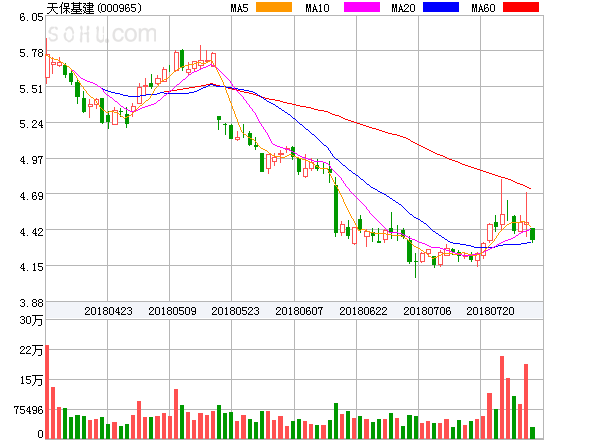Click the 15万 volume axis label
The width and height of the screenshot is (600, 440).
pyautogui.click(x=31, y=380)
